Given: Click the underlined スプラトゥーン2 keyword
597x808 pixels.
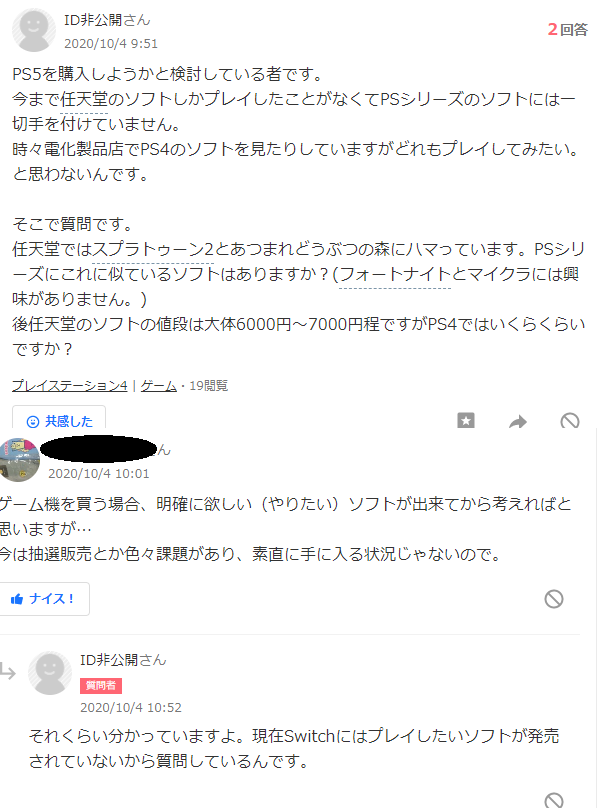Looking at the screenshot, I should point(153,249).
